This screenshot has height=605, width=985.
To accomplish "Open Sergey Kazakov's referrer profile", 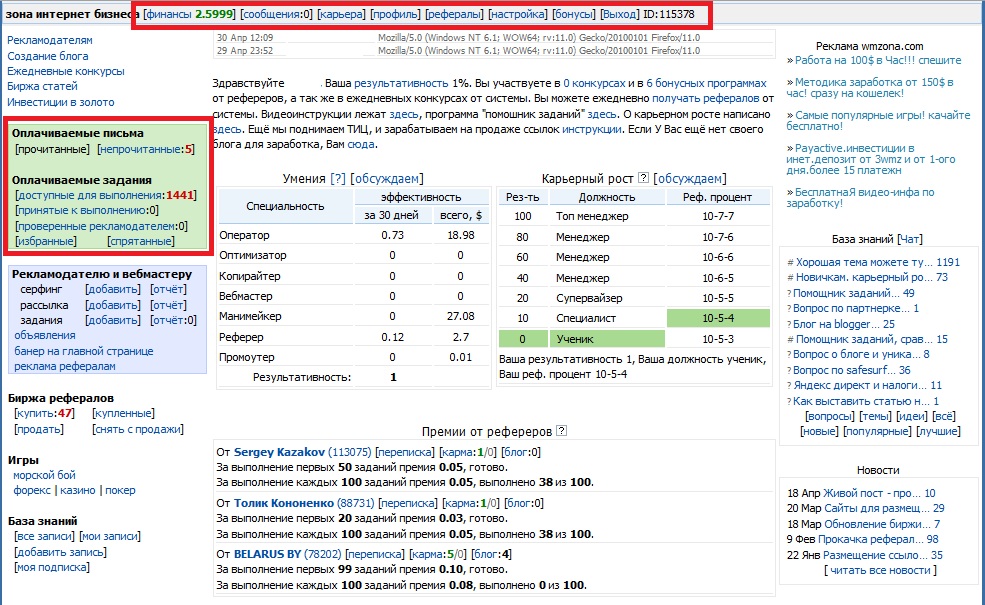I will click(280, 452).
